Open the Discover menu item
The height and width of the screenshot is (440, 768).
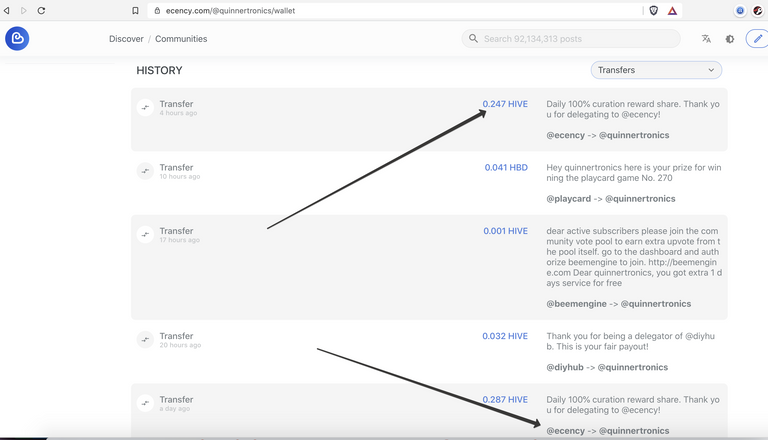click(x=126, y=39)
